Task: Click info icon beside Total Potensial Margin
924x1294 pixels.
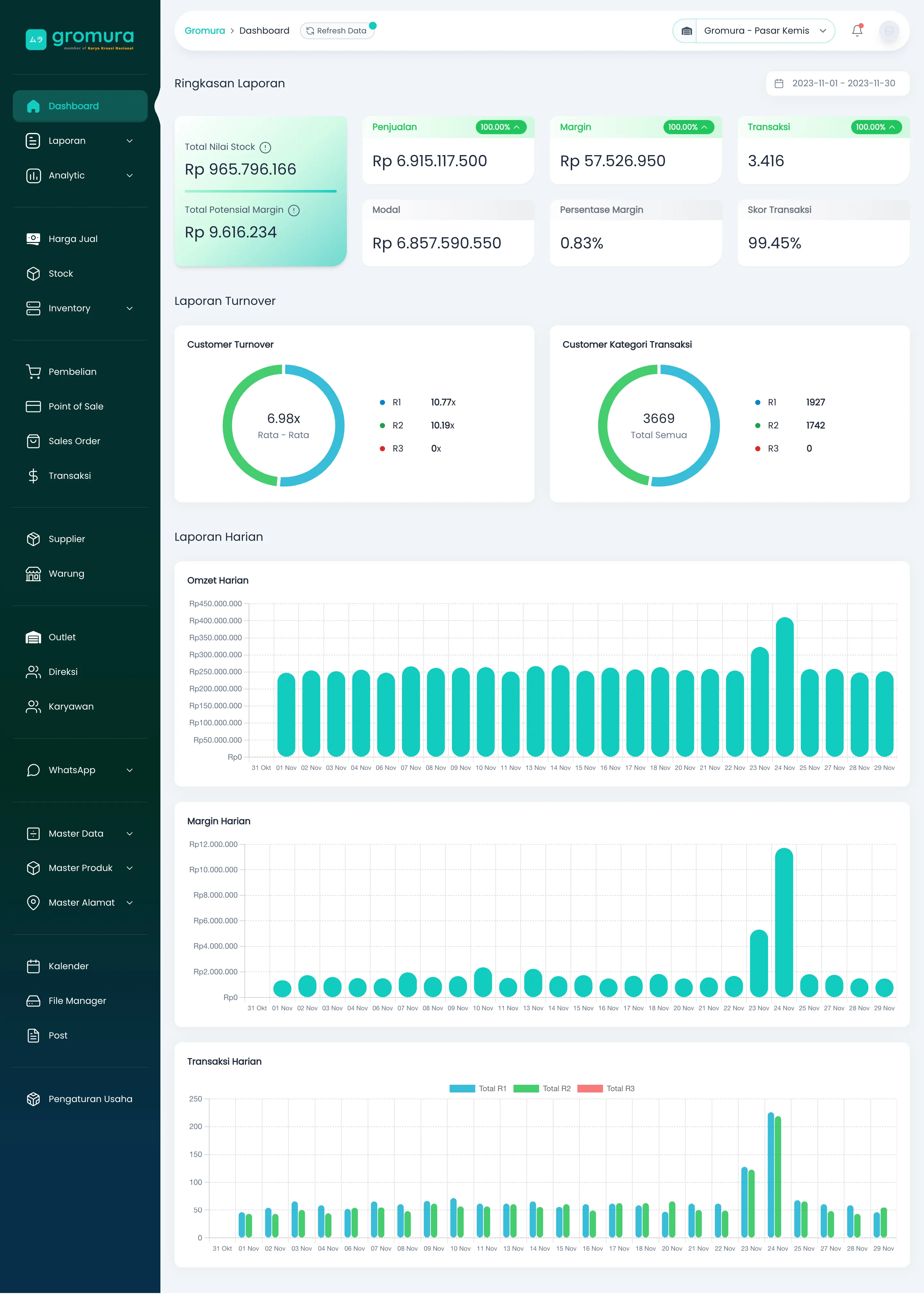Action: [x=294, y=211]
